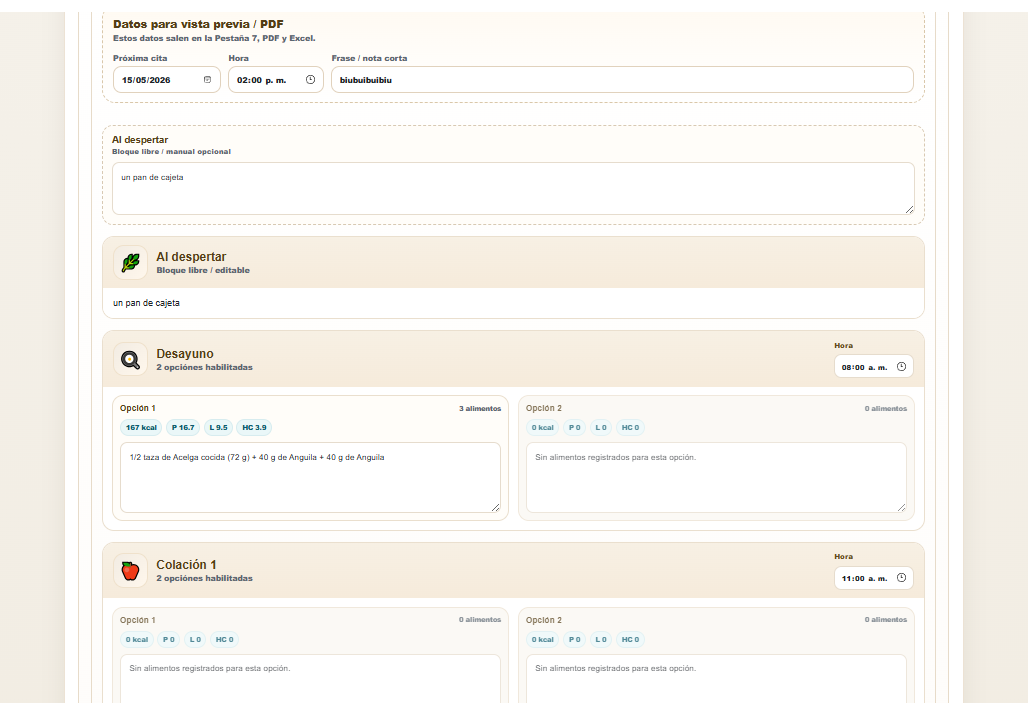Click the Colación 1 '2 opciónes habilitadas' label
This screenshot has width=1028, height=703.
coord(204,578)
